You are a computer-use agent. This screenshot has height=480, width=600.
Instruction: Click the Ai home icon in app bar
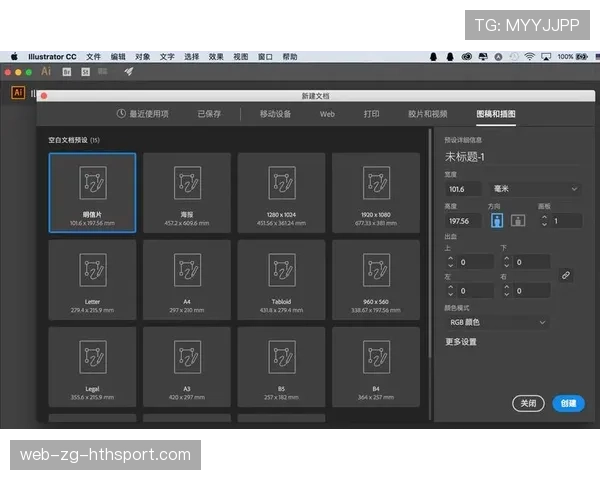click(x=46, y=71)
